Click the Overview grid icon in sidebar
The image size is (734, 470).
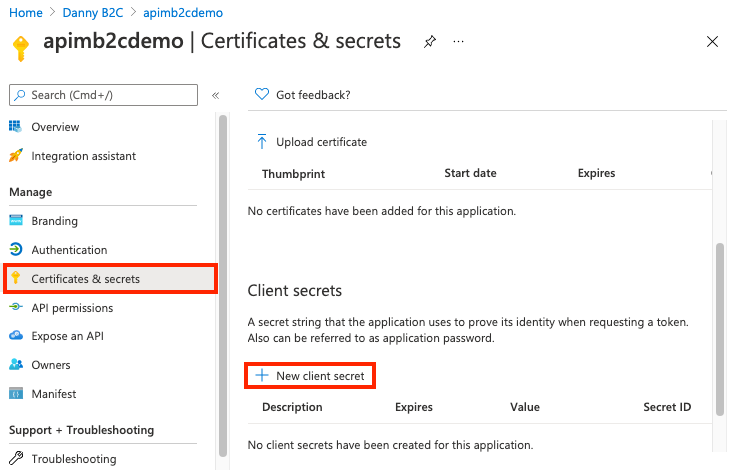[x=15, y=127]
